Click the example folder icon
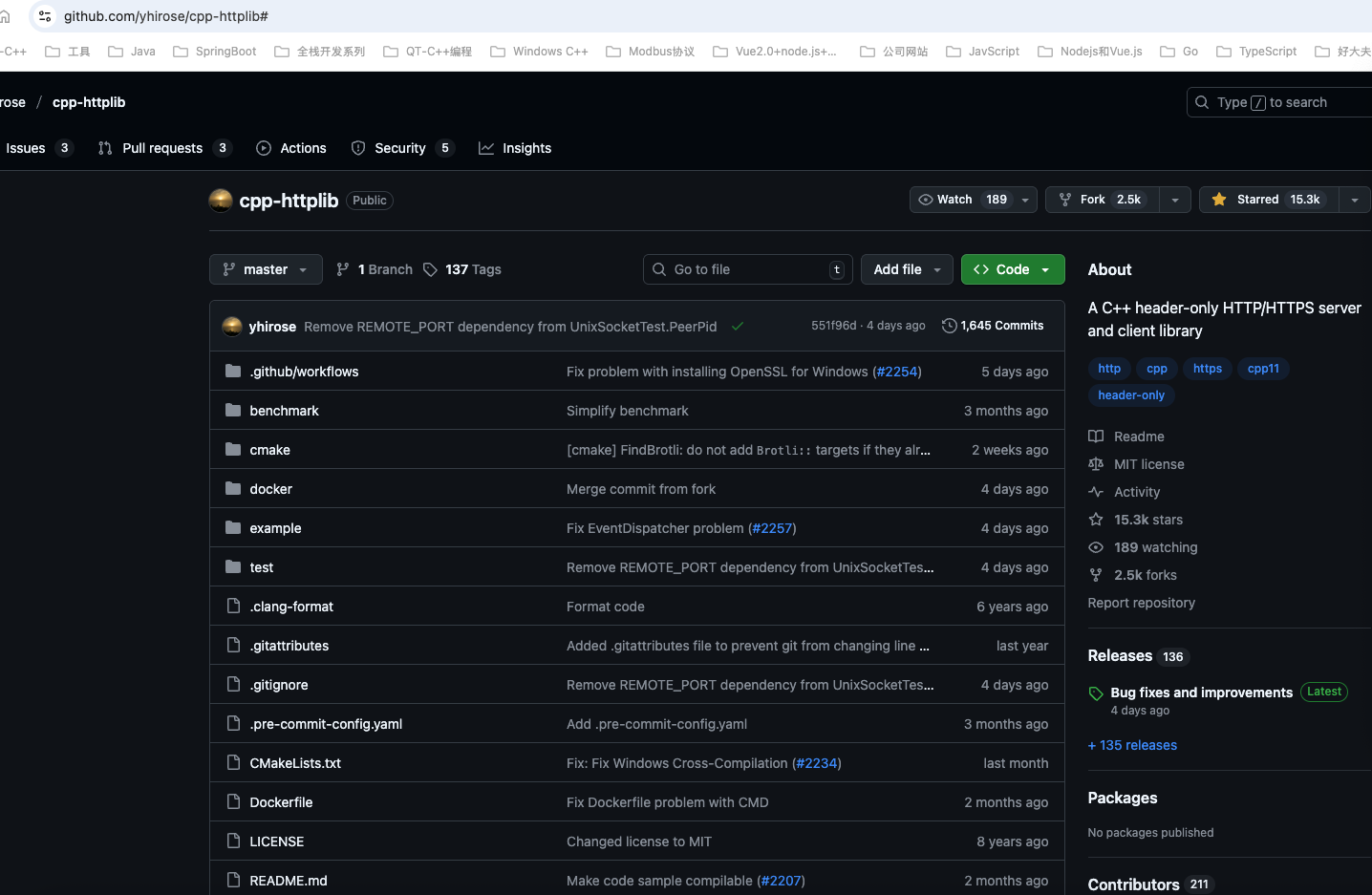Screen dimensions: 1372x895 click(x=233, y=527)
